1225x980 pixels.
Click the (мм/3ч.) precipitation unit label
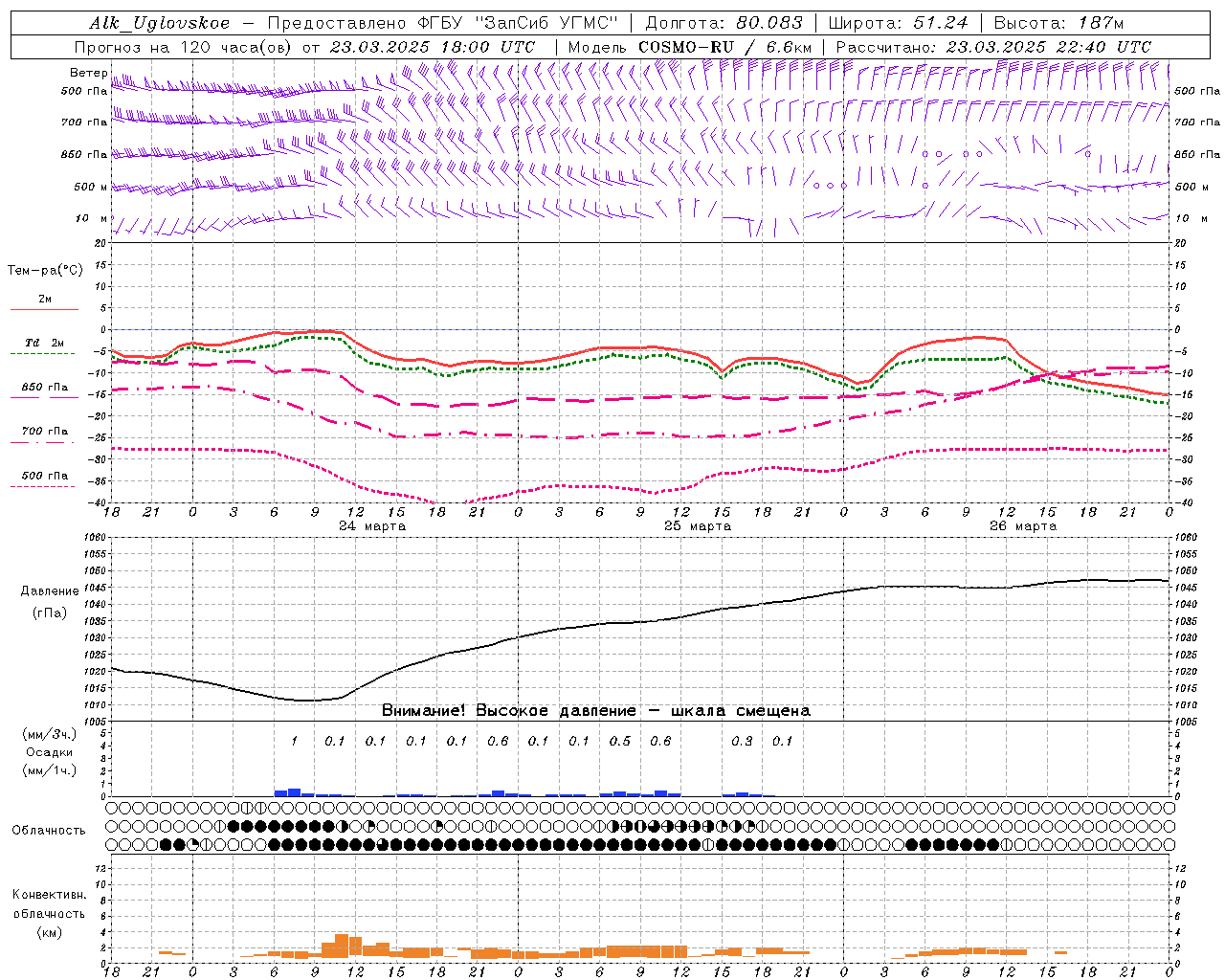(50, 734)
